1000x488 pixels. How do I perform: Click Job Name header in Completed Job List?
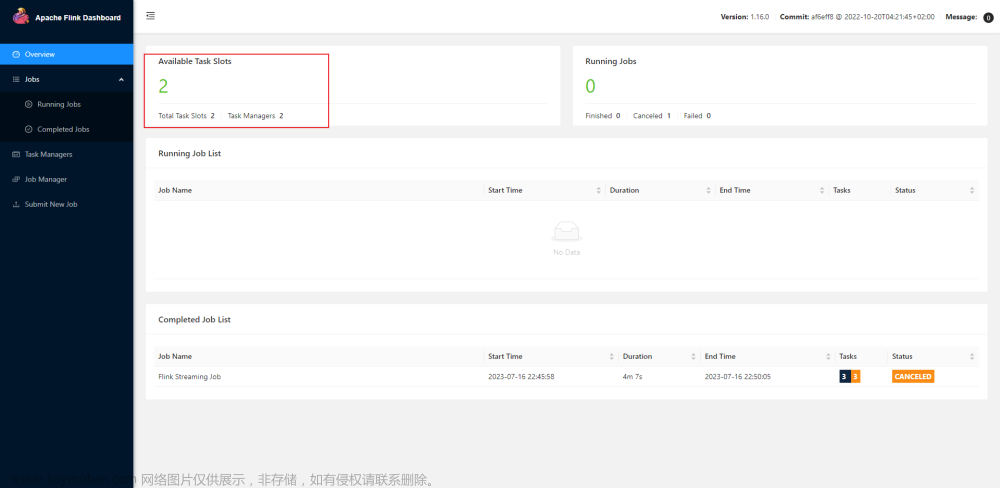175,357
